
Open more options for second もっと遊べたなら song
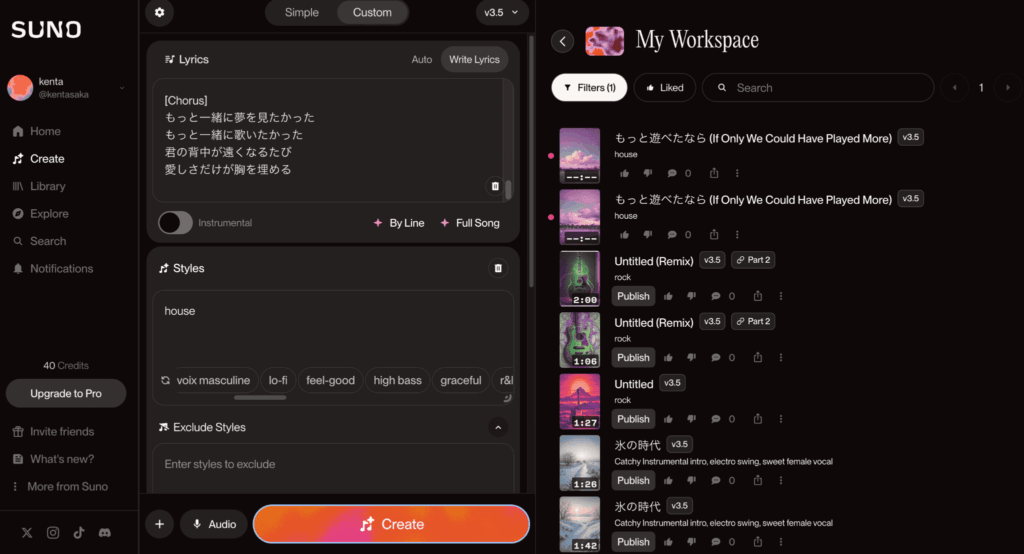tap(737, 235)
